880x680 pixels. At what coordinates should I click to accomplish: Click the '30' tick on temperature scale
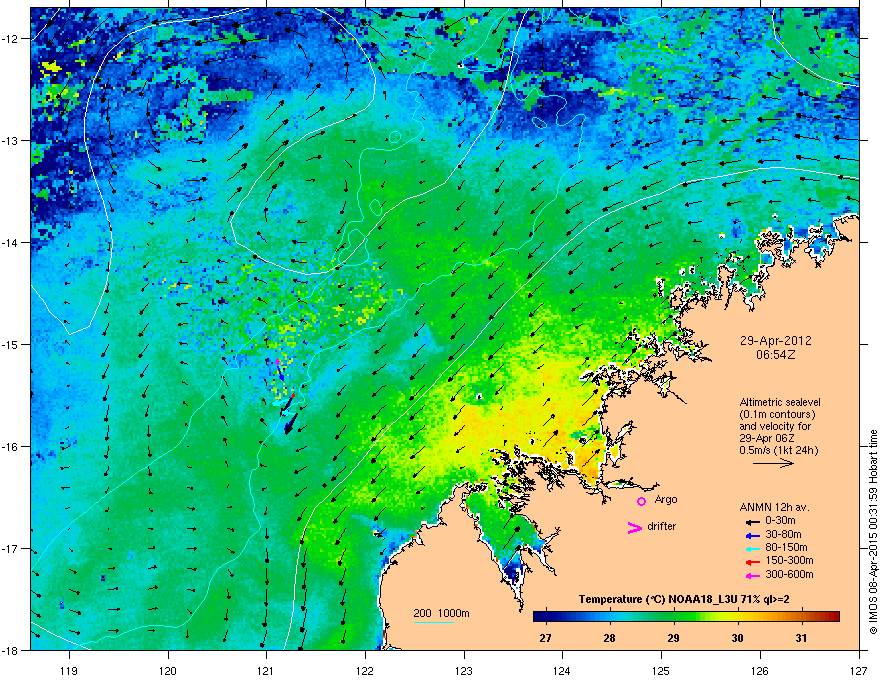click(737, 638)
